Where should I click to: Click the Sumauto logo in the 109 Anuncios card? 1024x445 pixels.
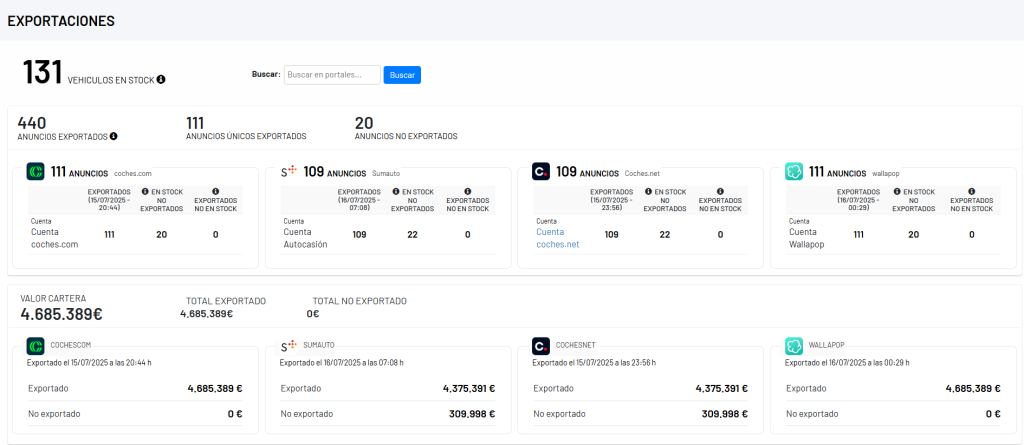point(289,172)
